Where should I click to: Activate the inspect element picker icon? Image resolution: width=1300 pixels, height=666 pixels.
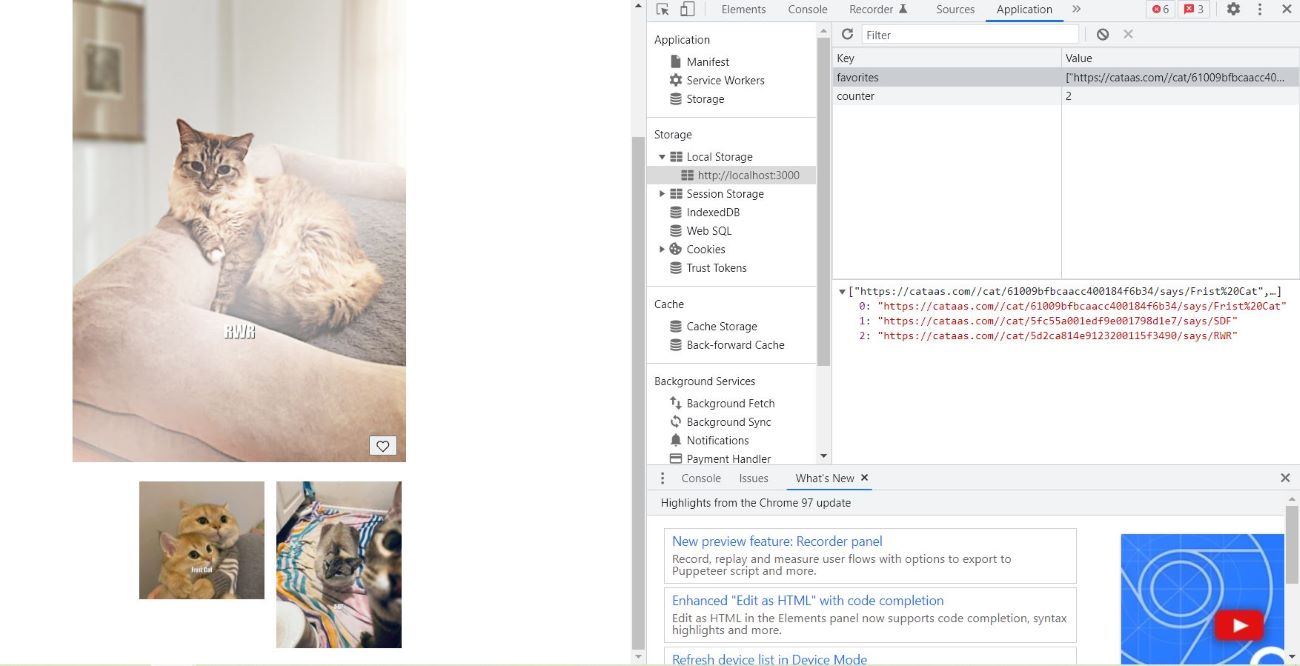662,9
